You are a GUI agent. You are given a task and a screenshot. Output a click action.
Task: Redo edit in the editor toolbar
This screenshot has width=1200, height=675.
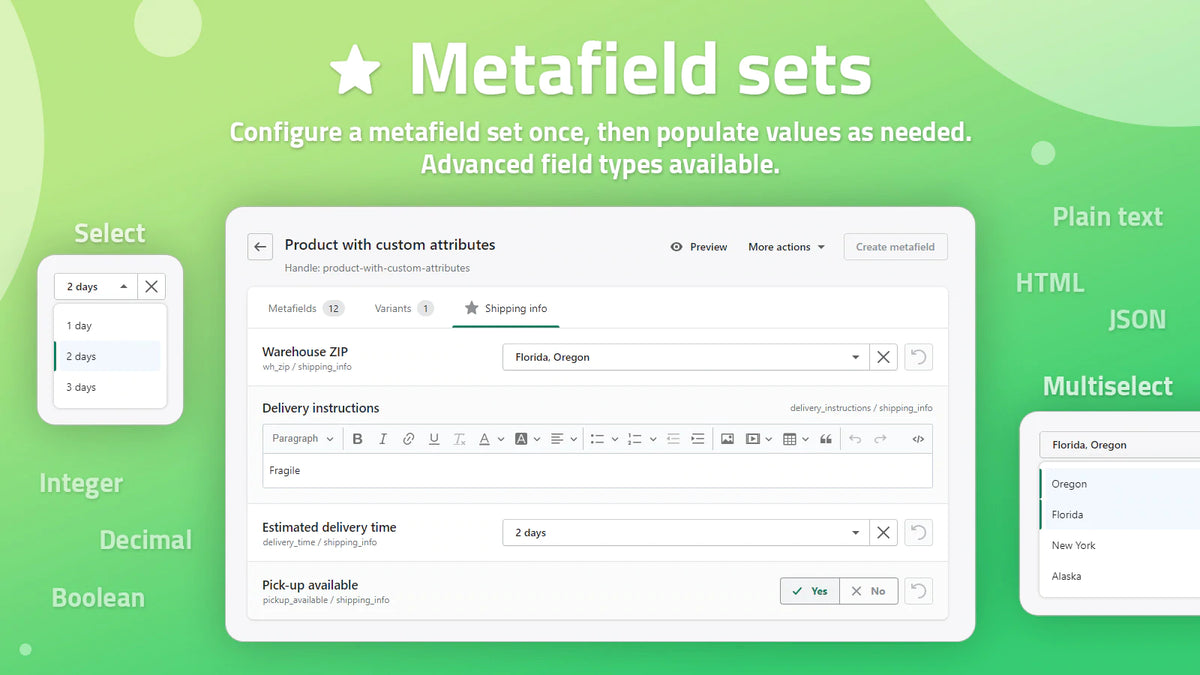coord(880,439)
